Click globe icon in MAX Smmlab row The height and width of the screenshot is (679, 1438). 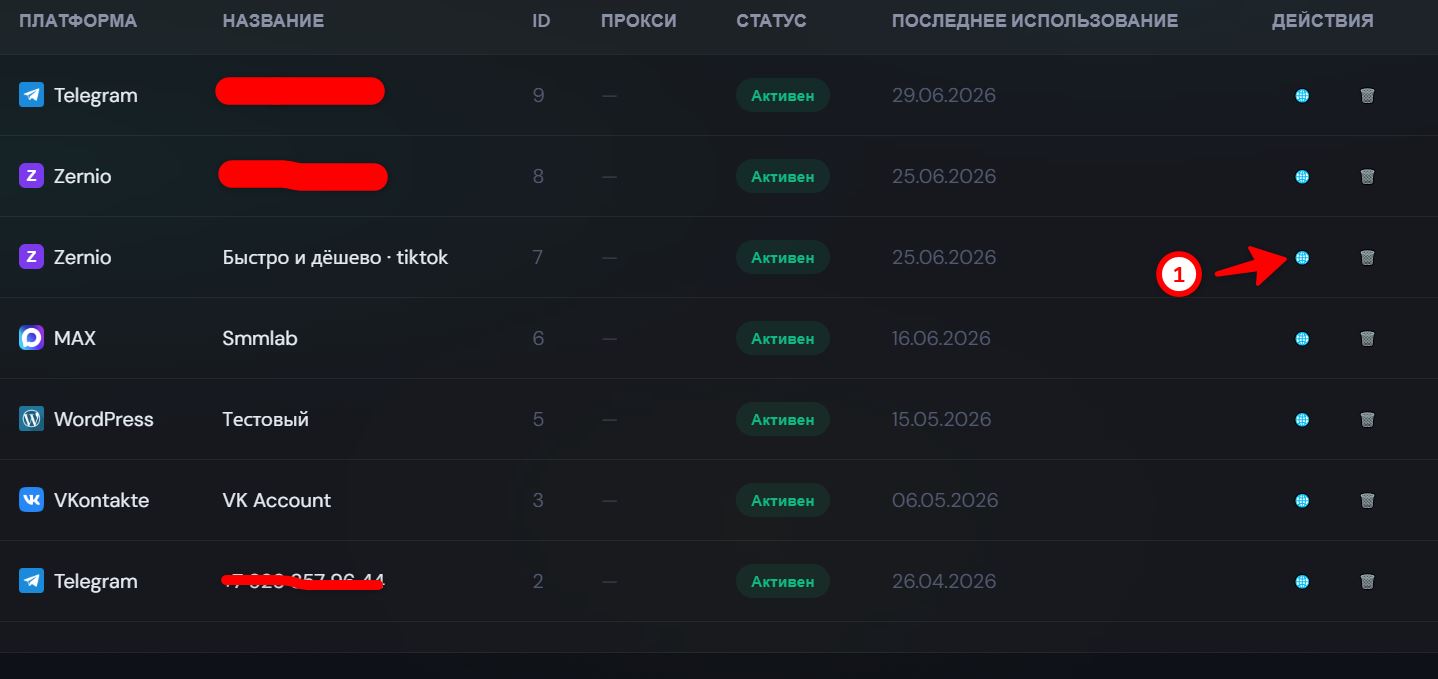click(1302, 338)
